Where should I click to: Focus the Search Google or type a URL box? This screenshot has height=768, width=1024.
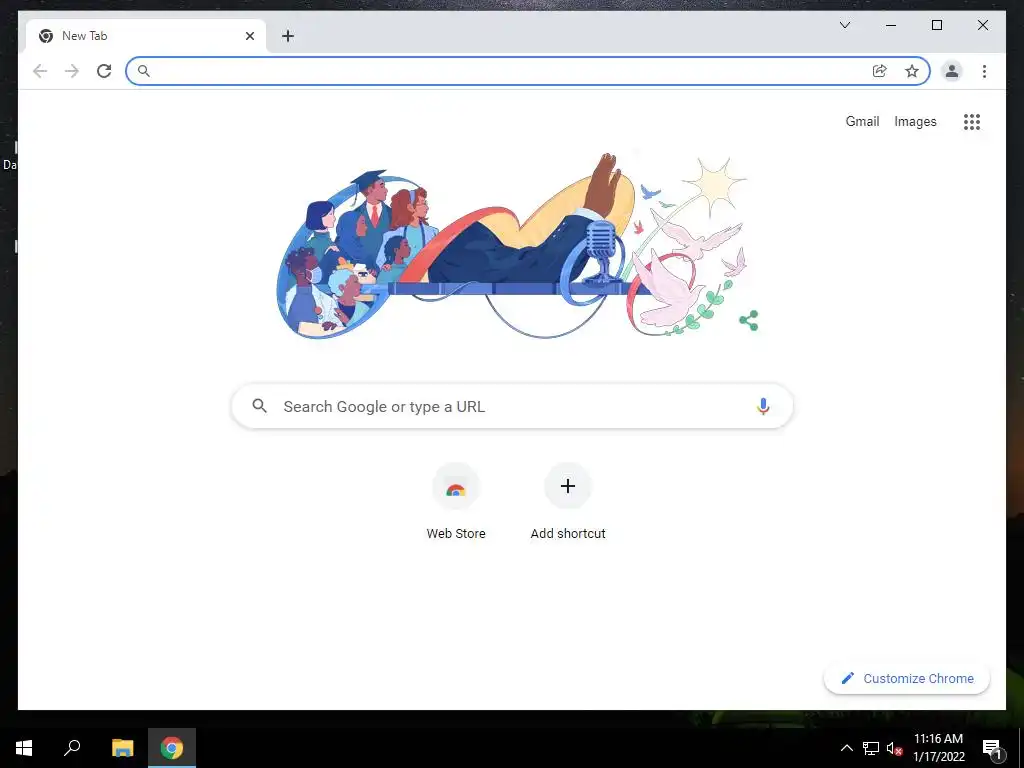point(512,406)
